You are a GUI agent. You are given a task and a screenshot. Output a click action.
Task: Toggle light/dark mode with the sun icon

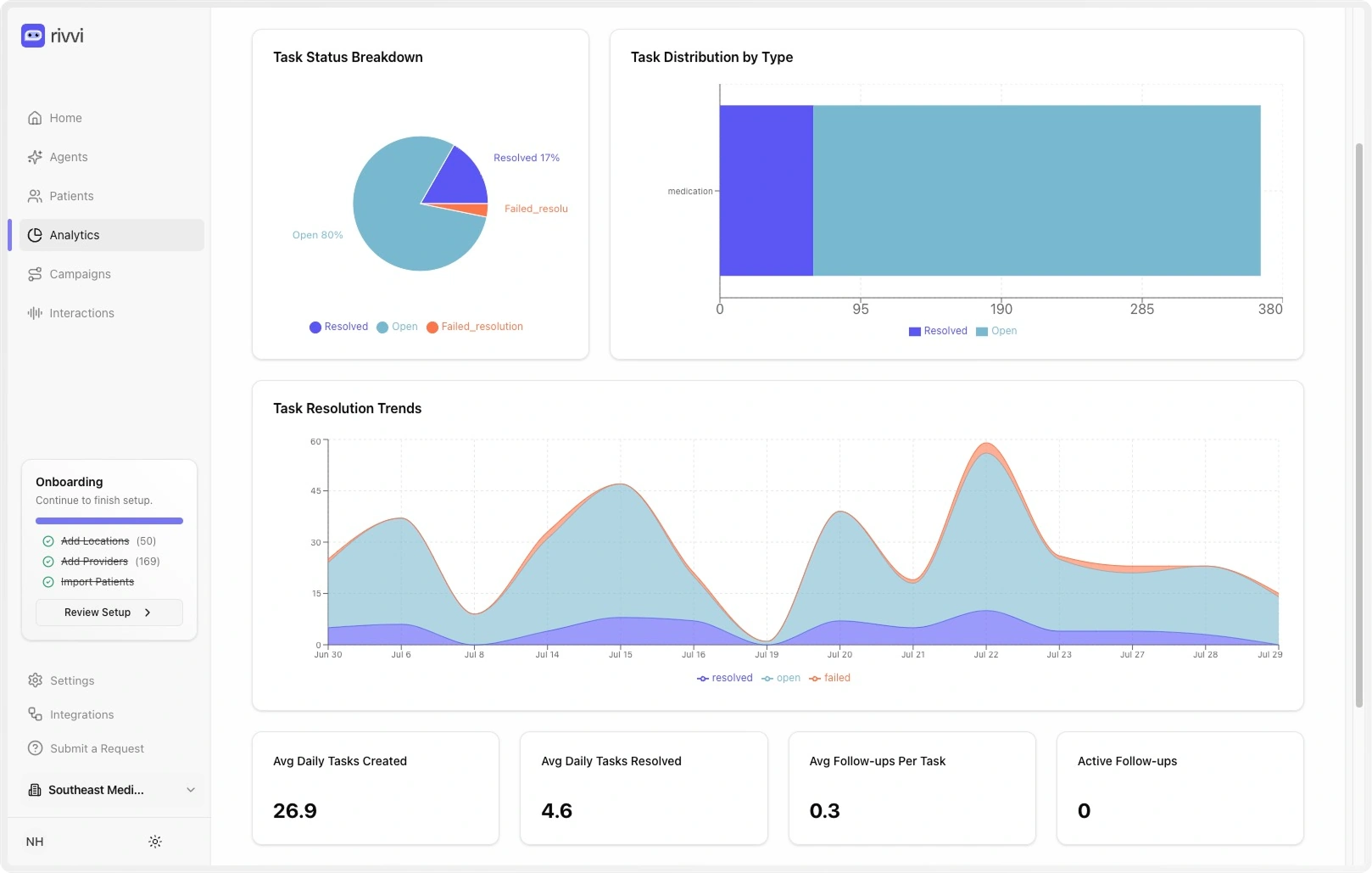coord(154,841)
